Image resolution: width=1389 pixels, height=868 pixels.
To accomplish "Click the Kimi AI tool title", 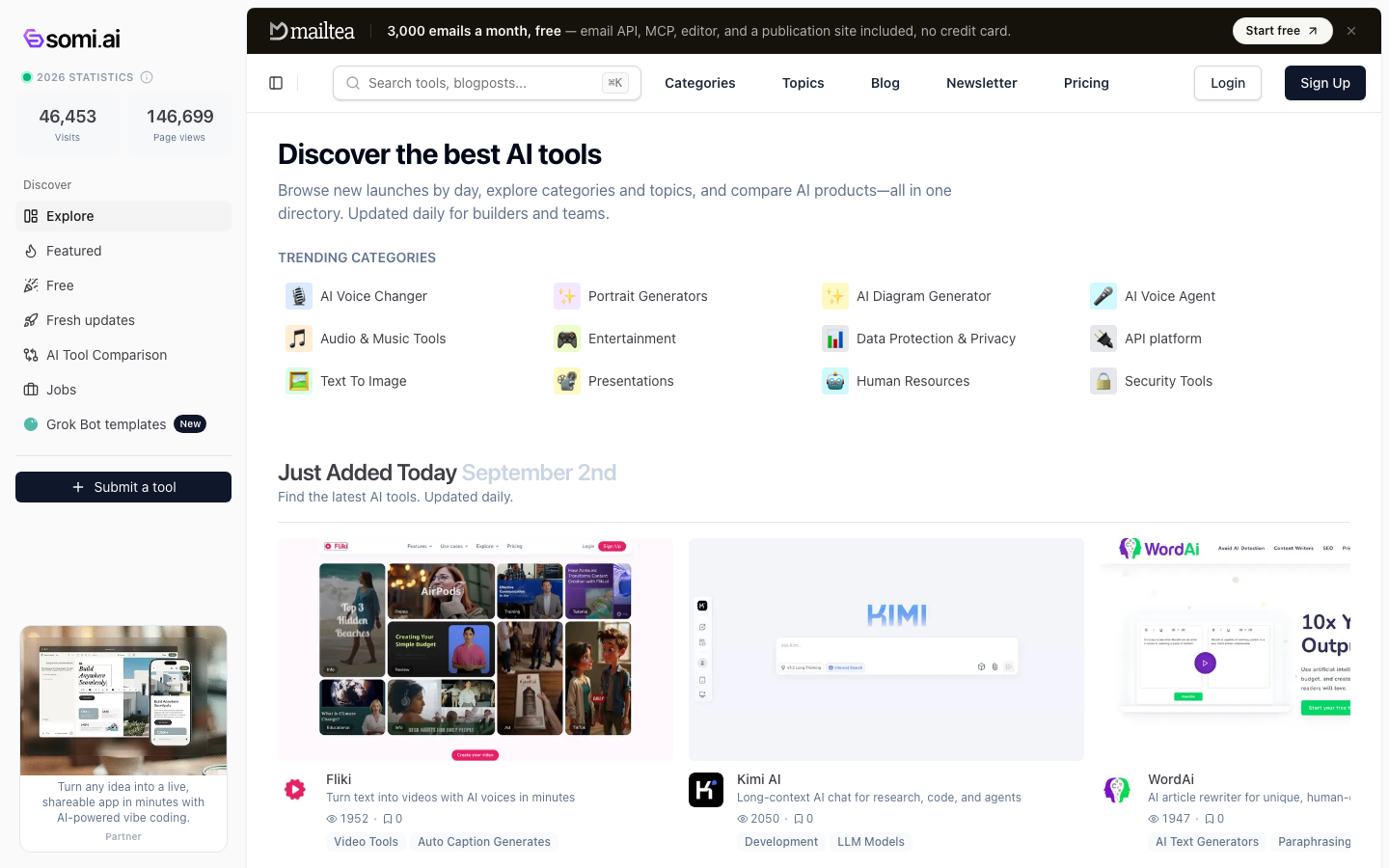I will (759, 779).
